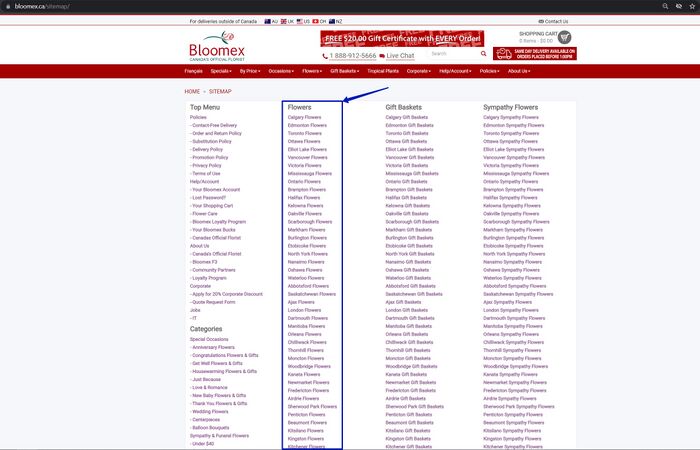Click into the site Search field

pyautogui.click(x=454, y=54)
